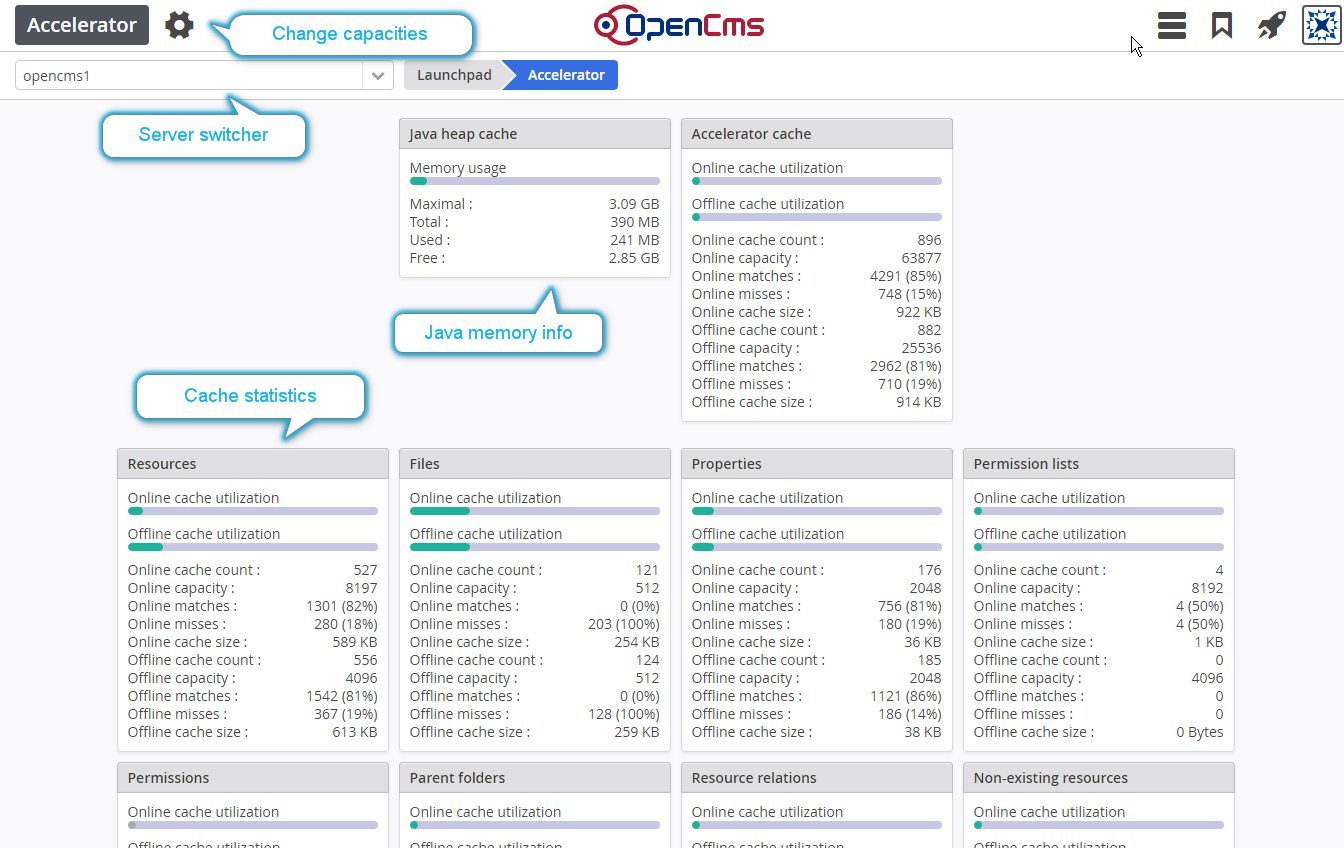The width and height of the screenshot is (1344, 848).
Task: Click the OpenCms logo
Action: (x=679, y=25)
